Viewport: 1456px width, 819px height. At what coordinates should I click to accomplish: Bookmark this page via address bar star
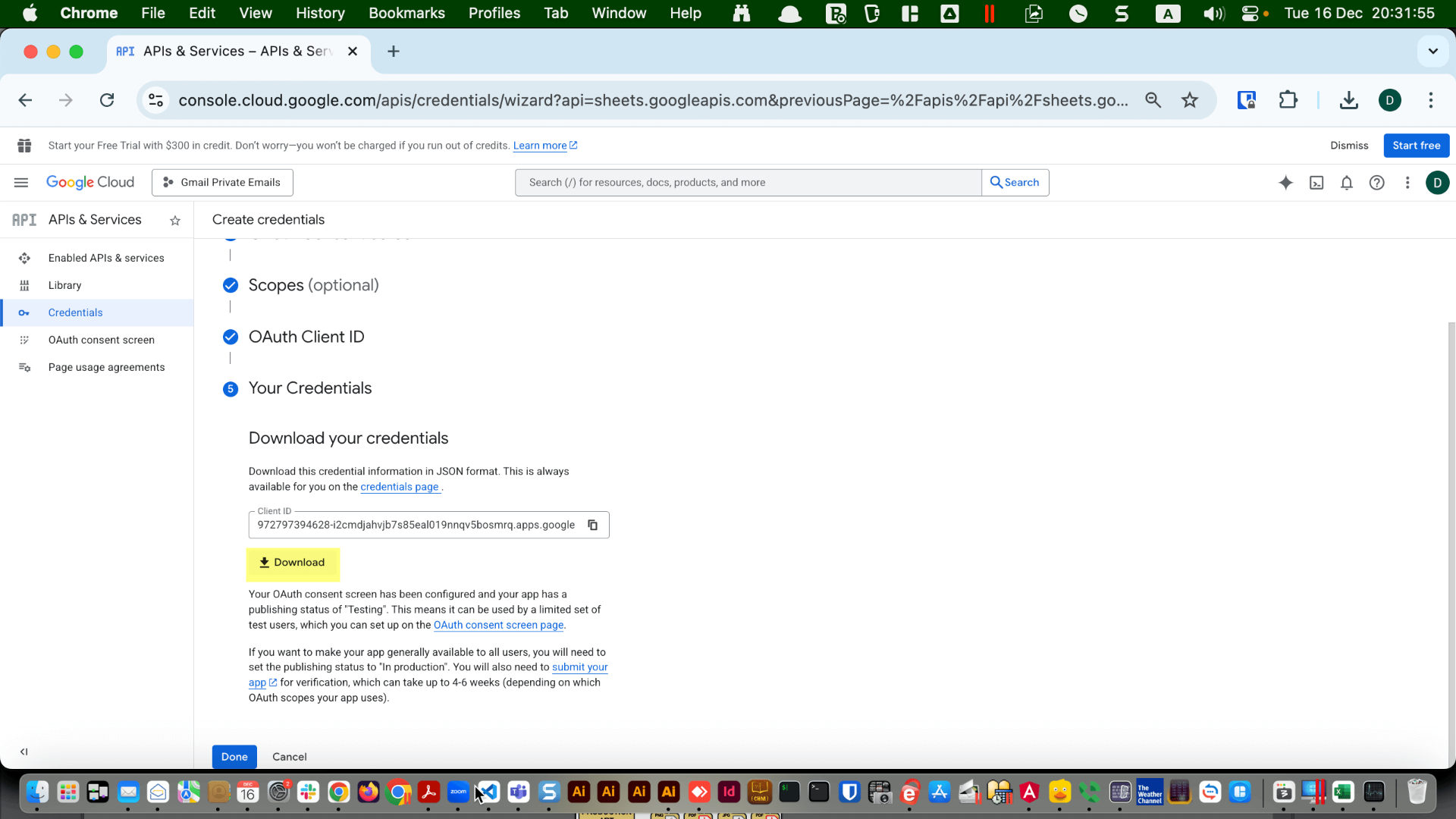tap(1190, 99)
